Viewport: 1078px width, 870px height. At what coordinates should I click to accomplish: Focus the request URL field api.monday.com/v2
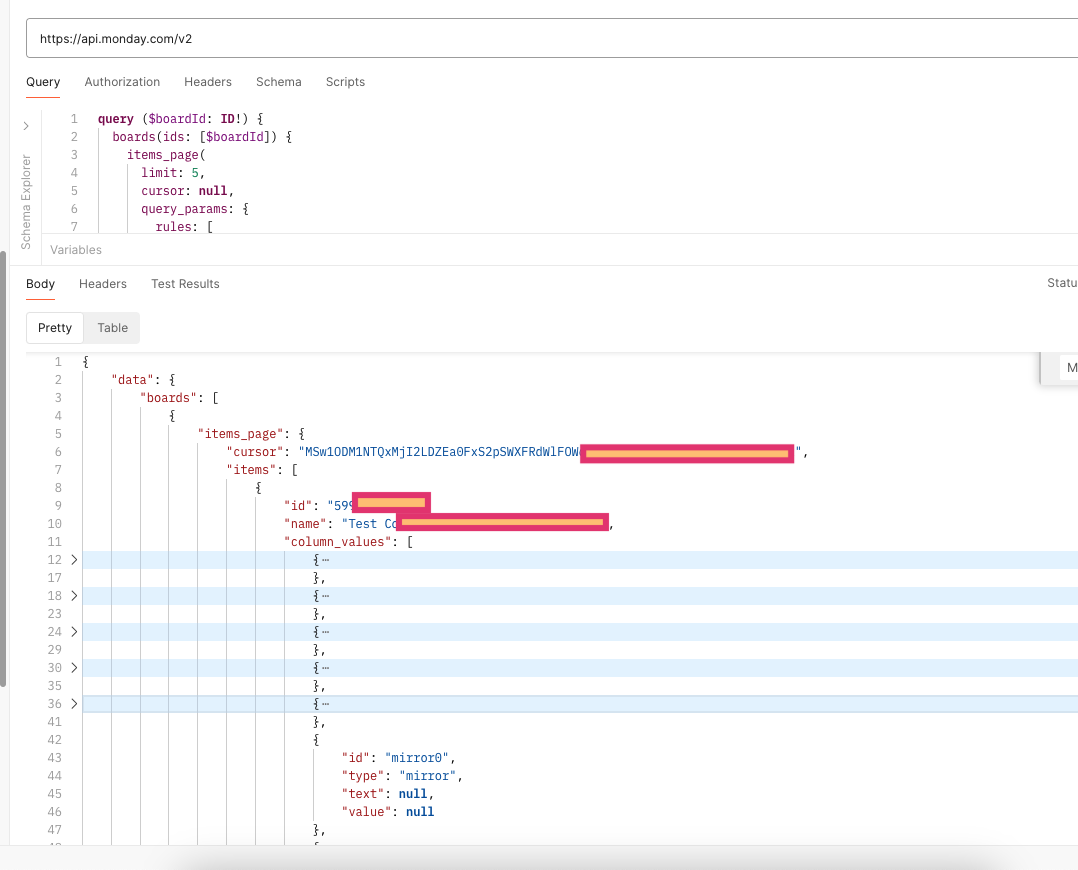552,39
